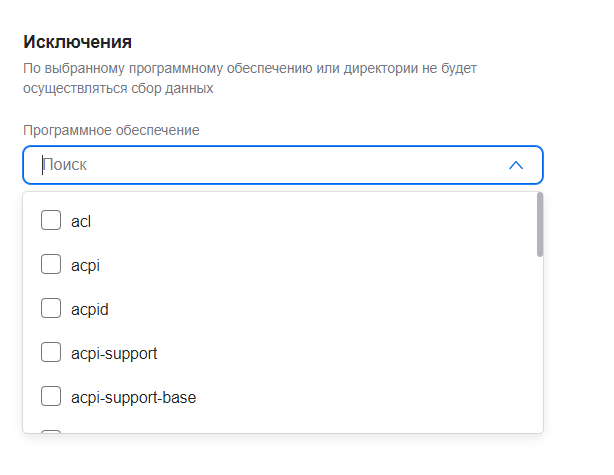Screen dimensions: 614x475
Task: Toggle the acpi-support checkbox
Action: click(51, 353)
